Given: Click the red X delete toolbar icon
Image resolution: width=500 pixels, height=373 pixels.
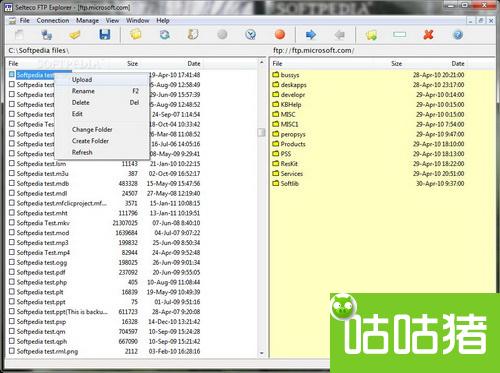Looking at the screenshot, I should tap(428, 35).
